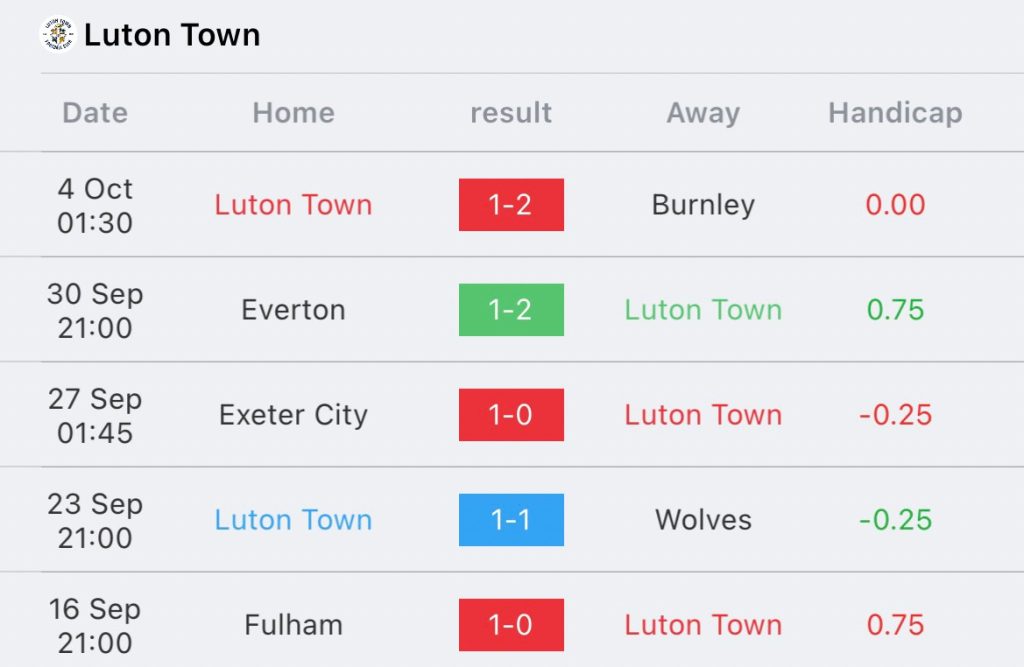Click the Date column header
The width and height of the screenshot is (1024, 667).
coord(95,112)
